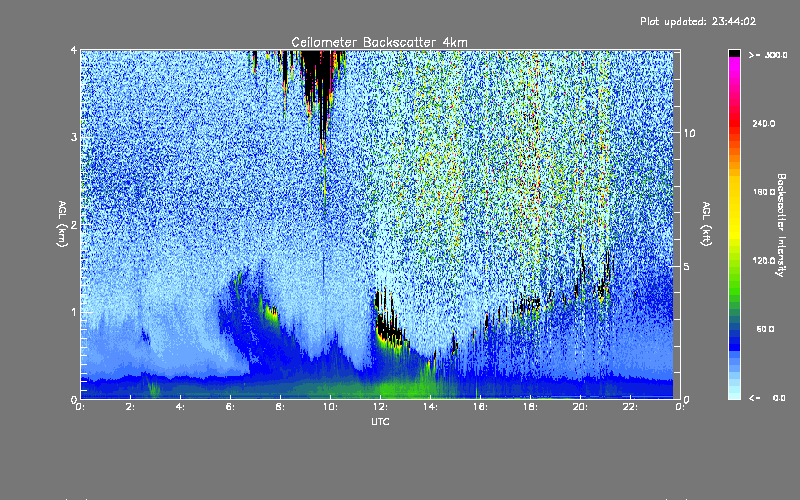The image size is (800, 500).
Task: Click the '5' kft tick label on the right axis
Action: click(686, 266)
